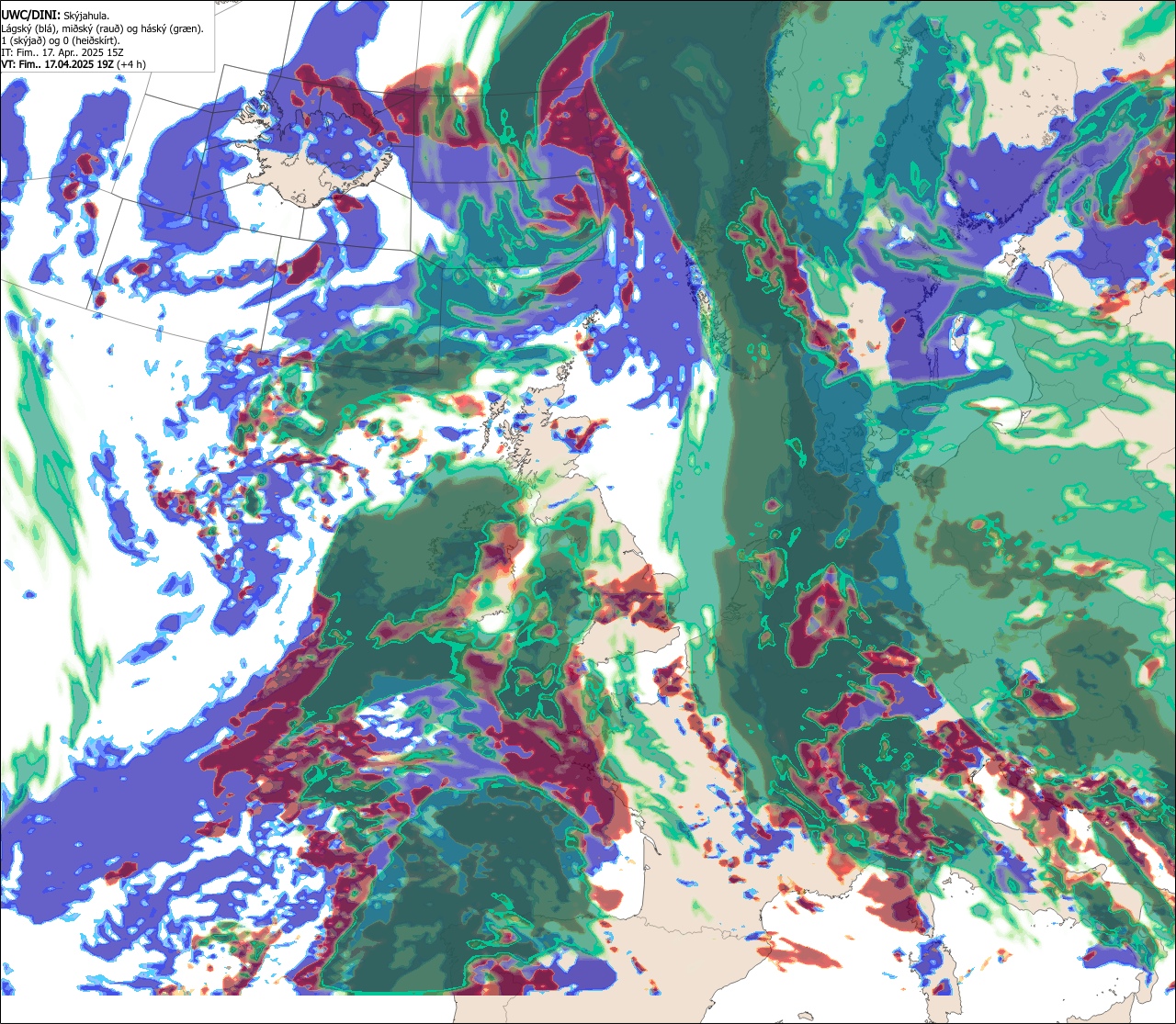Click the 'VT: Fim.. 17.04.2025 19Z (+4 h)' line
Screen dimensions: 1176x1024
pos(73,64)
